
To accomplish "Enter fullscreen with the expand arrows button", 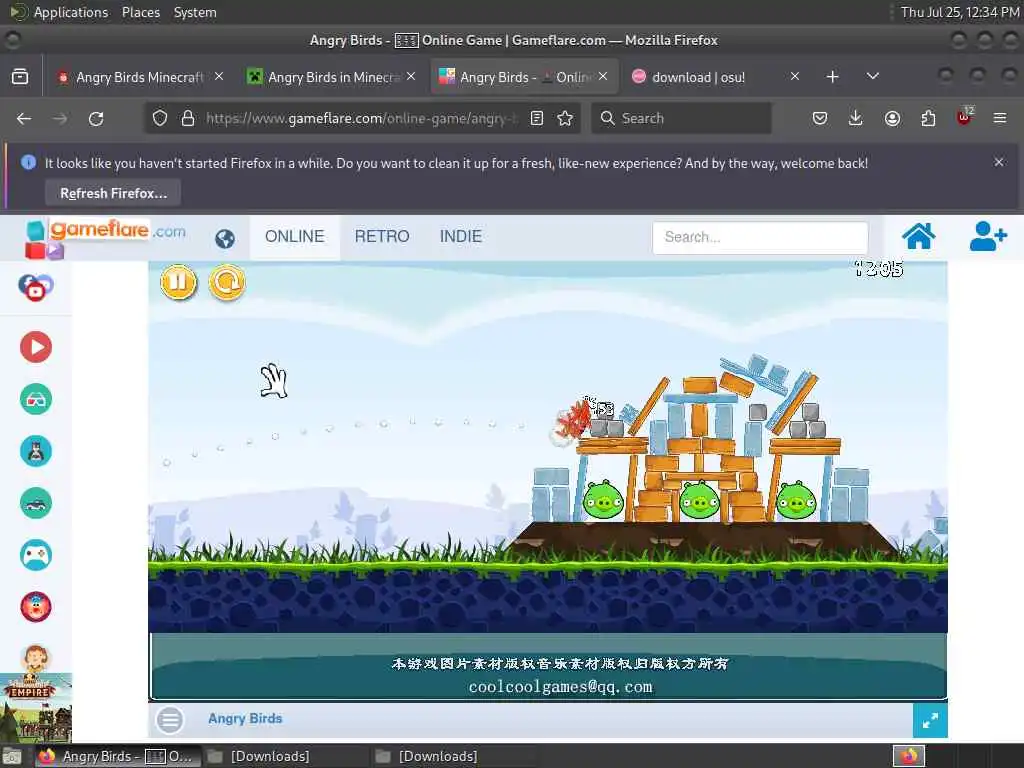I will (x=930, y=720).
